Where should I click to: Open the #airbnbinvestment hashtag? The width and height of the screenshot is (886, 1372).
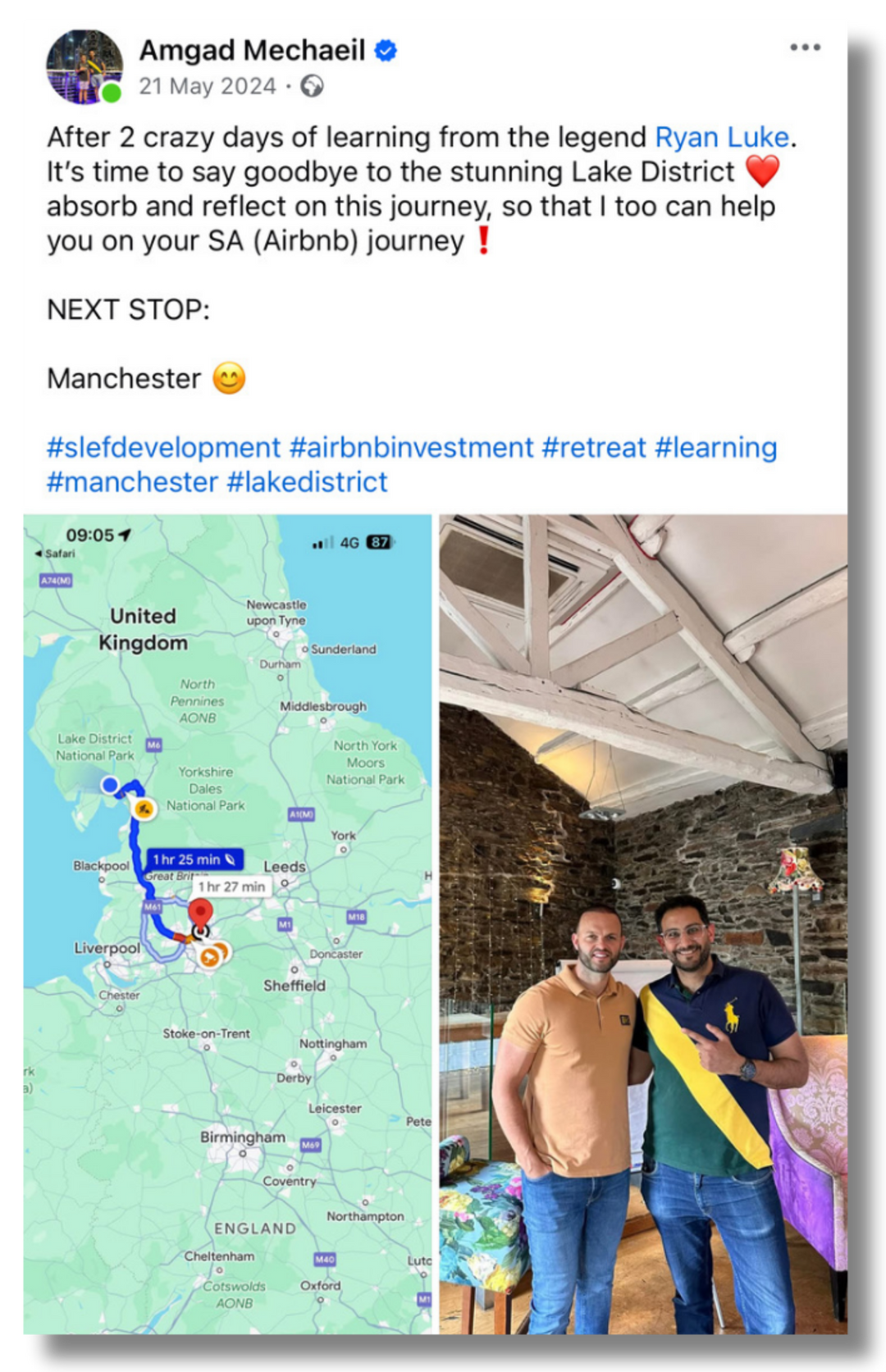point(411,448)
